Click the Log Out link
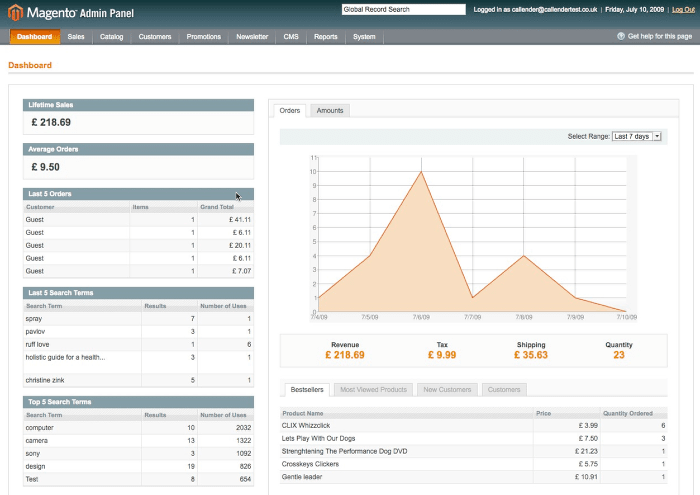Image resolution: width=700 pixels, height=495 pixels. (682, 9)
